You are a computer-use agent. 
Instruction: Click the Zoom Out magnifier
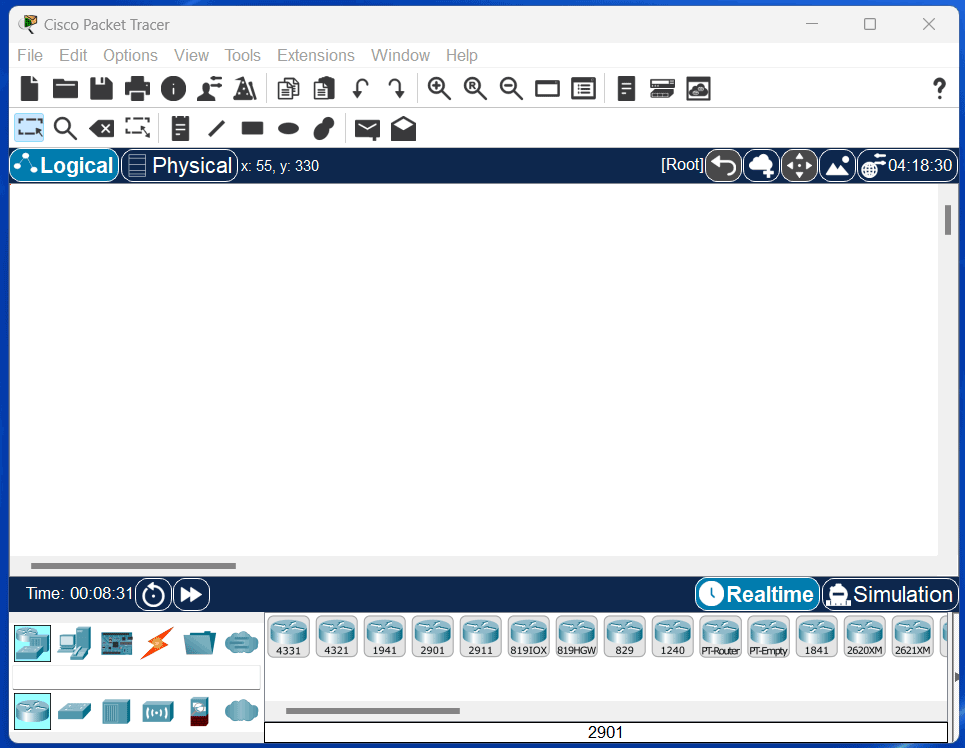pyautogui.click(x=511, y=89)
